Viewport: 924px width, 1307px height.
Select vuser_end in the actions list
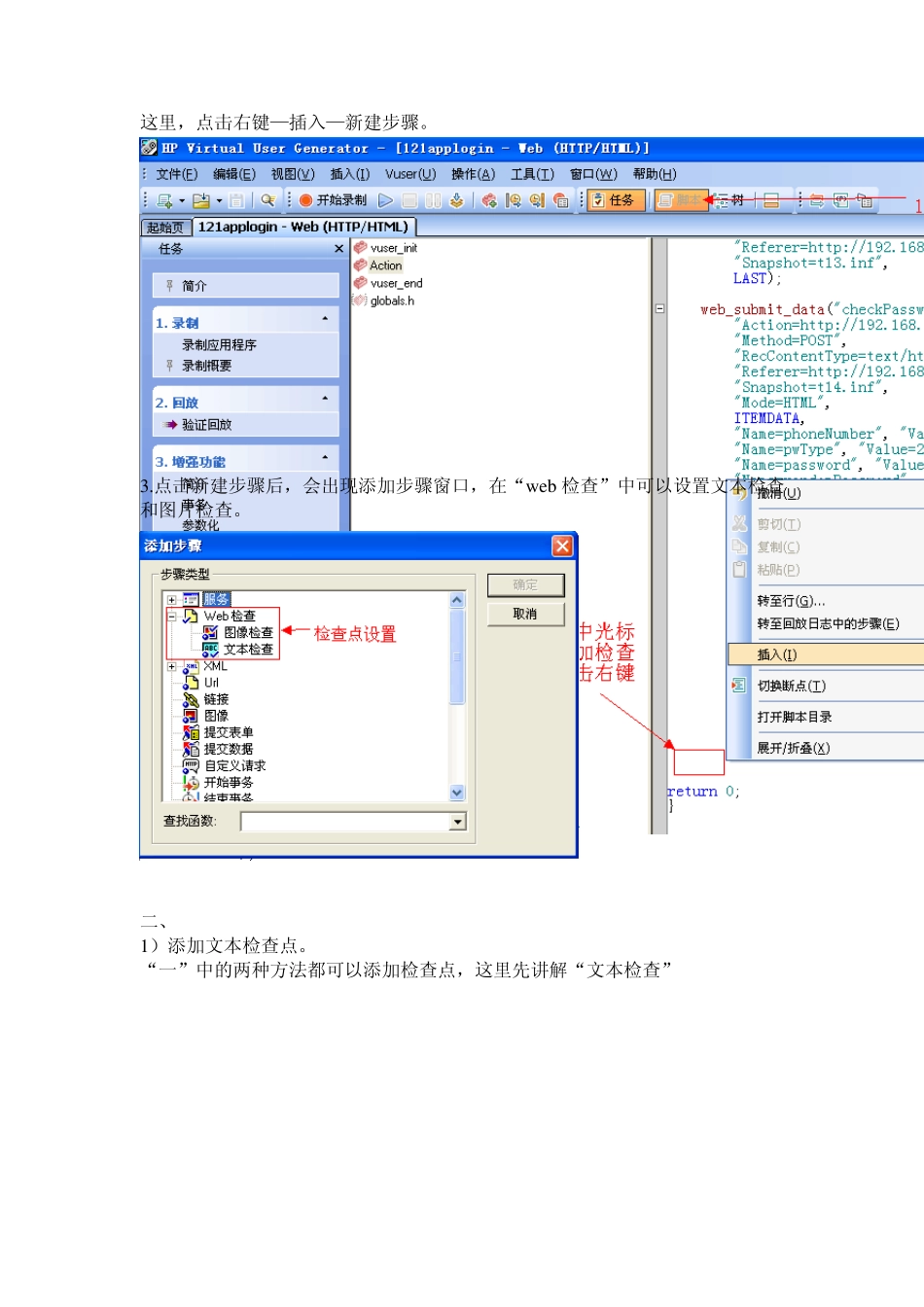(396, 284)
